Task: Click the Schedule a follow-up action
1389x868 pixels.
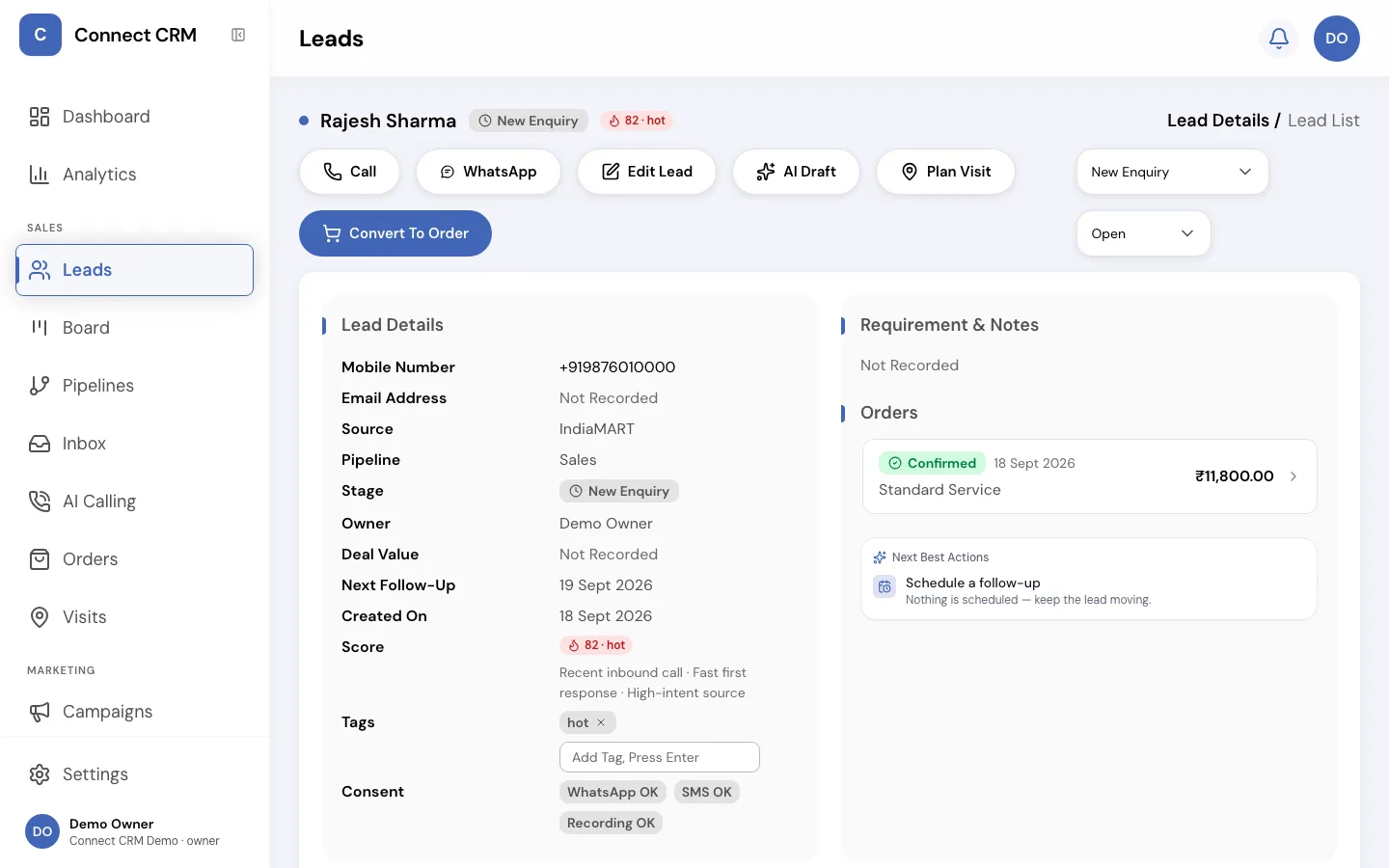Action: (1089, 590)
